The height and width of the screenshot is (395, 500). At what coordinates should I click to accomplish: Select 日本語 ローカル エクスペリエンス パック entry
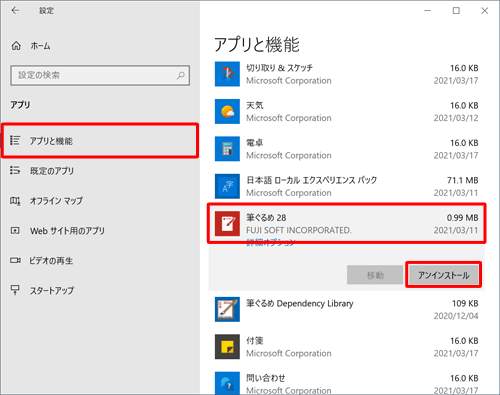pos(347,186)
